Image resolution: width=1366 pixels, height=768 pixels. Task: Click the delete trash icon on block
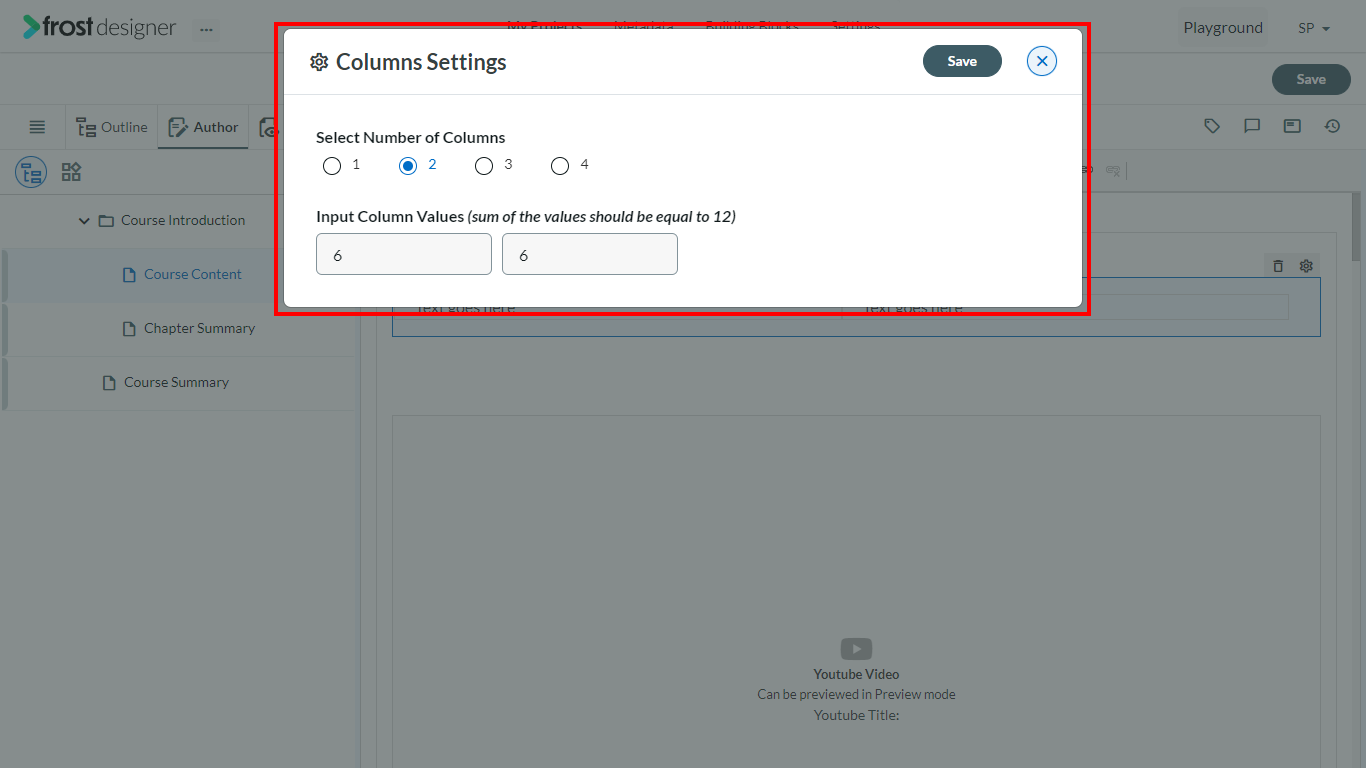click(1278, 266)
